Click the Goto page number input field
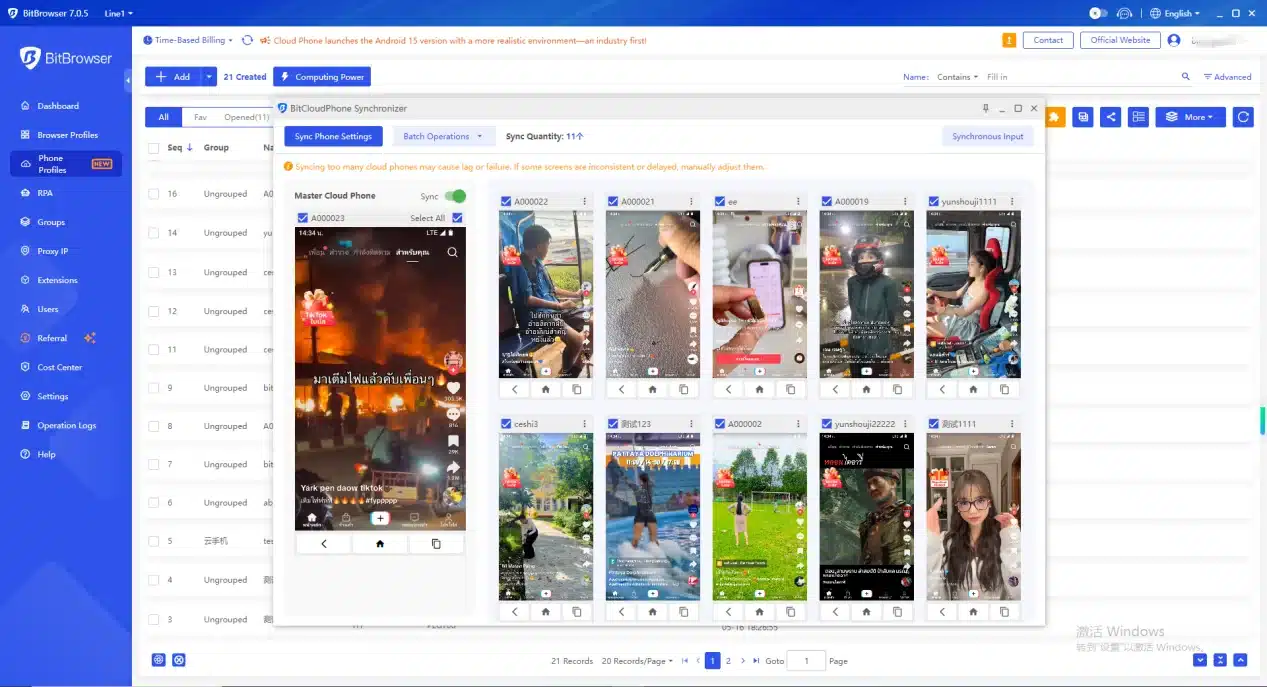Image resolution: width=1267 pixels, height=687 pixels. pos(806,660)
